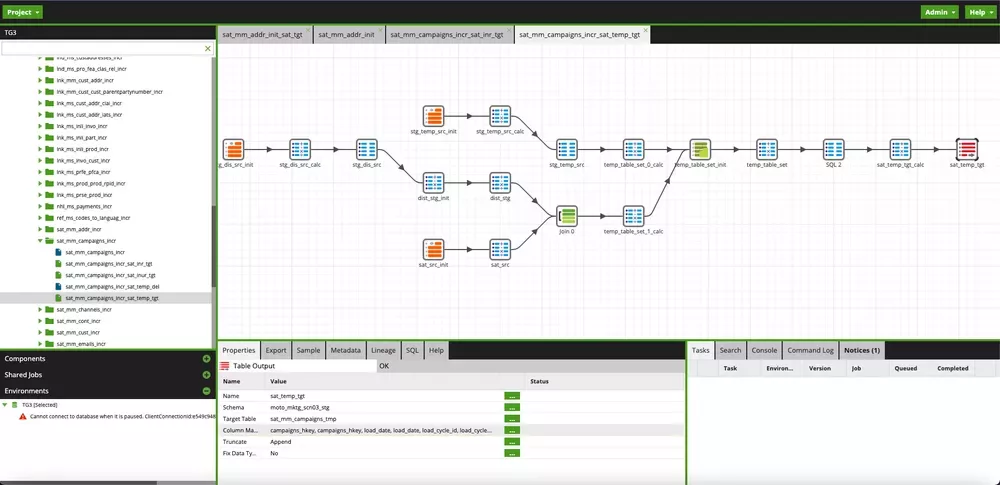
Task: Select the dist_stg_init component node
Action: (433, 183)
